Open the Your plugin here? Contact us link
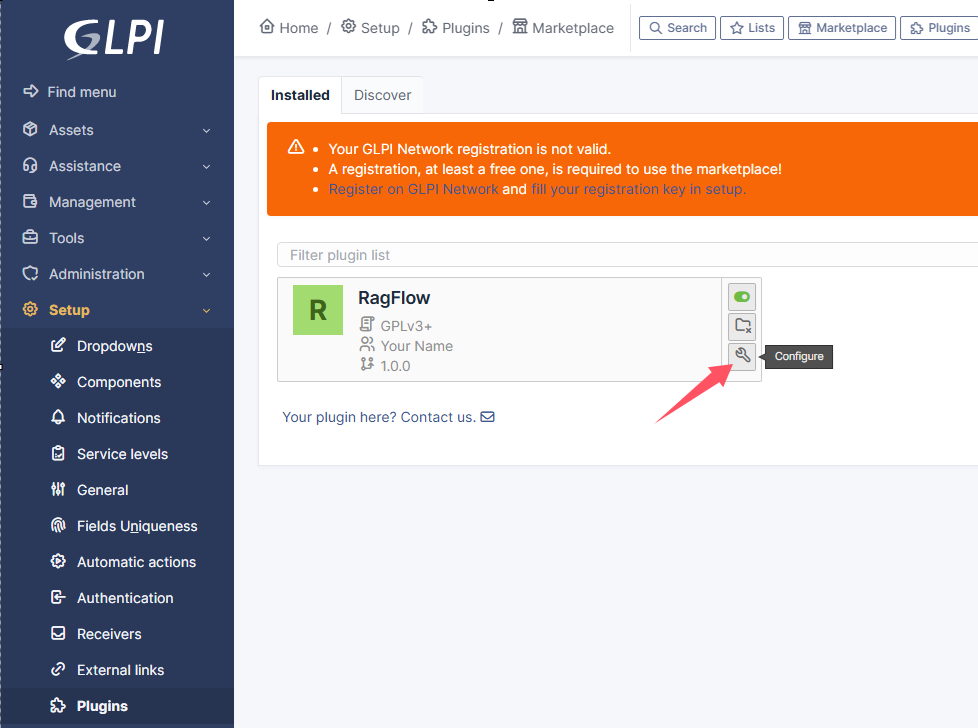This screenshot has width=978, height=728. coord(388,417)
